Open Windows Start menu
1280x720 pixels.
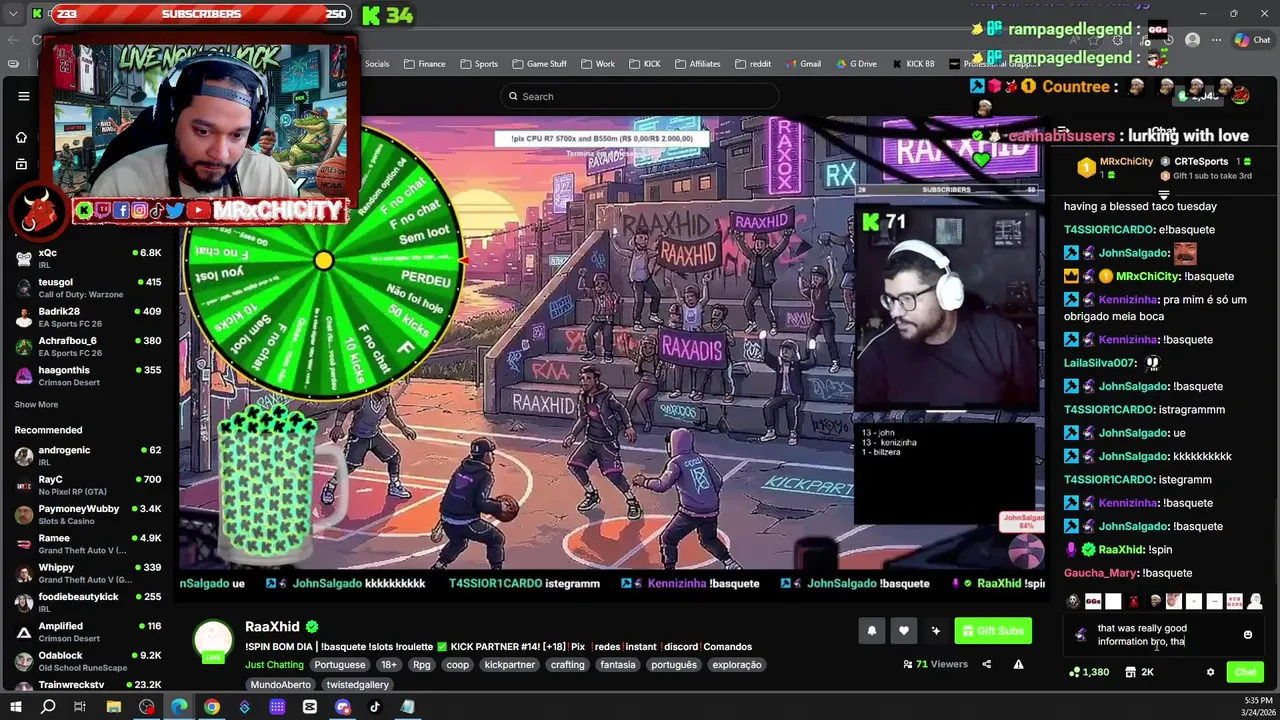[17, 707]
